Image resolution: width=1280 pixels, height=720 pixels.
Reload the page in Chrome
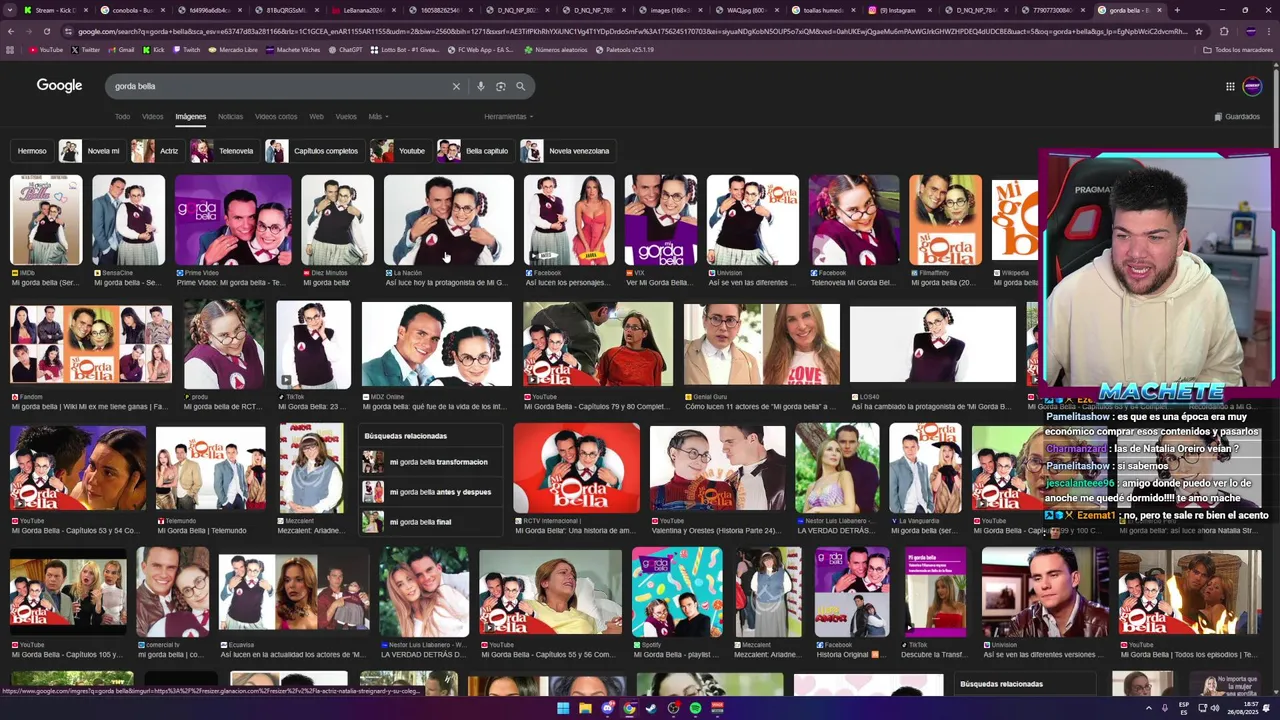coord(46,31)
